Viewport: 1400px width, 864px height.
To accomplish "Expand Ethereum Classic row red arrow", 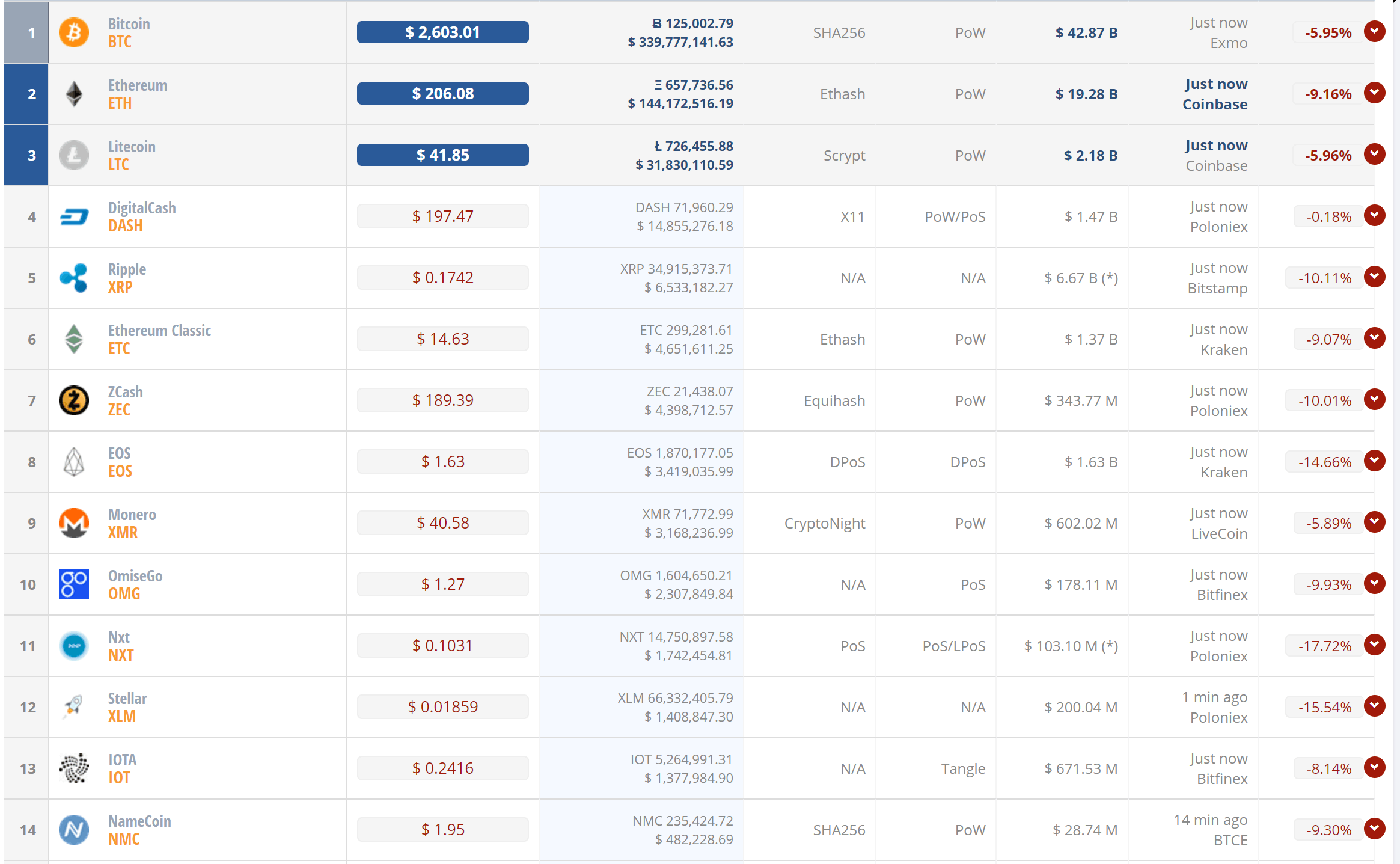I will click(x=1375, y=338).
